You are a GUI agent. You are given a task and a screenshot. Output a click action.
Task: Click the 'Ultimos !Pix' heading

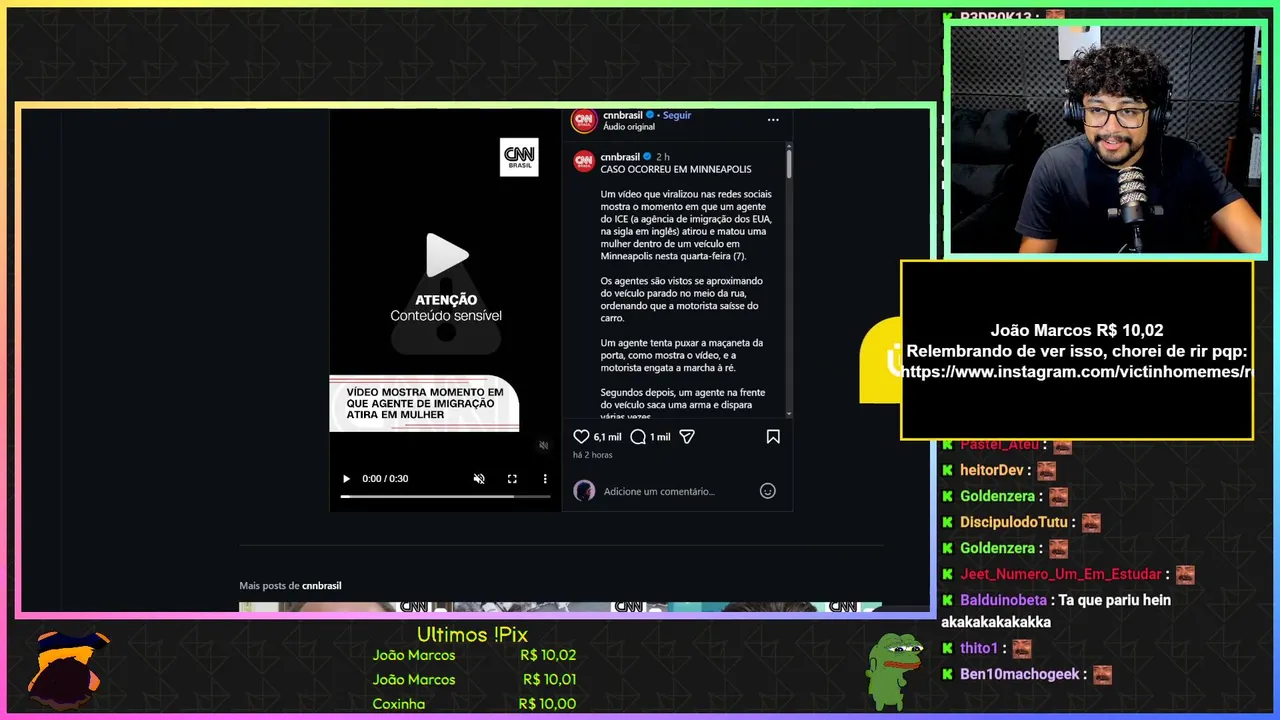472,634
